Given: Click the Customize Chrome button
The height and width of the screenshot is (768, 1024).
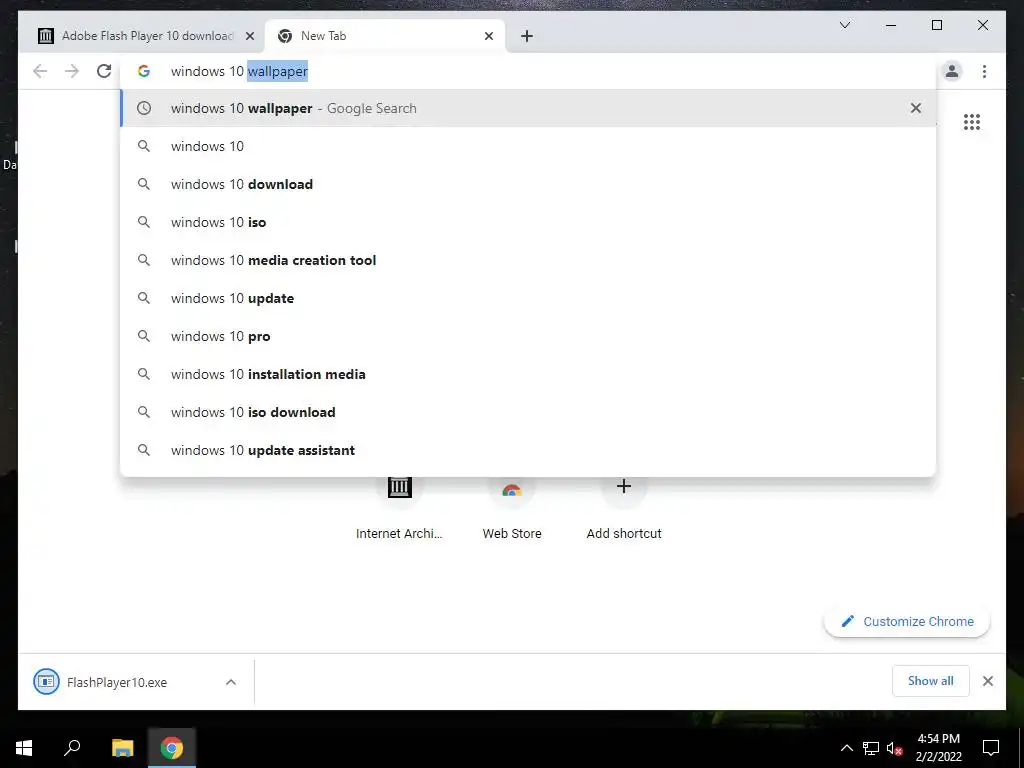Looking at the screenshot, I should [x=907, y=622].
